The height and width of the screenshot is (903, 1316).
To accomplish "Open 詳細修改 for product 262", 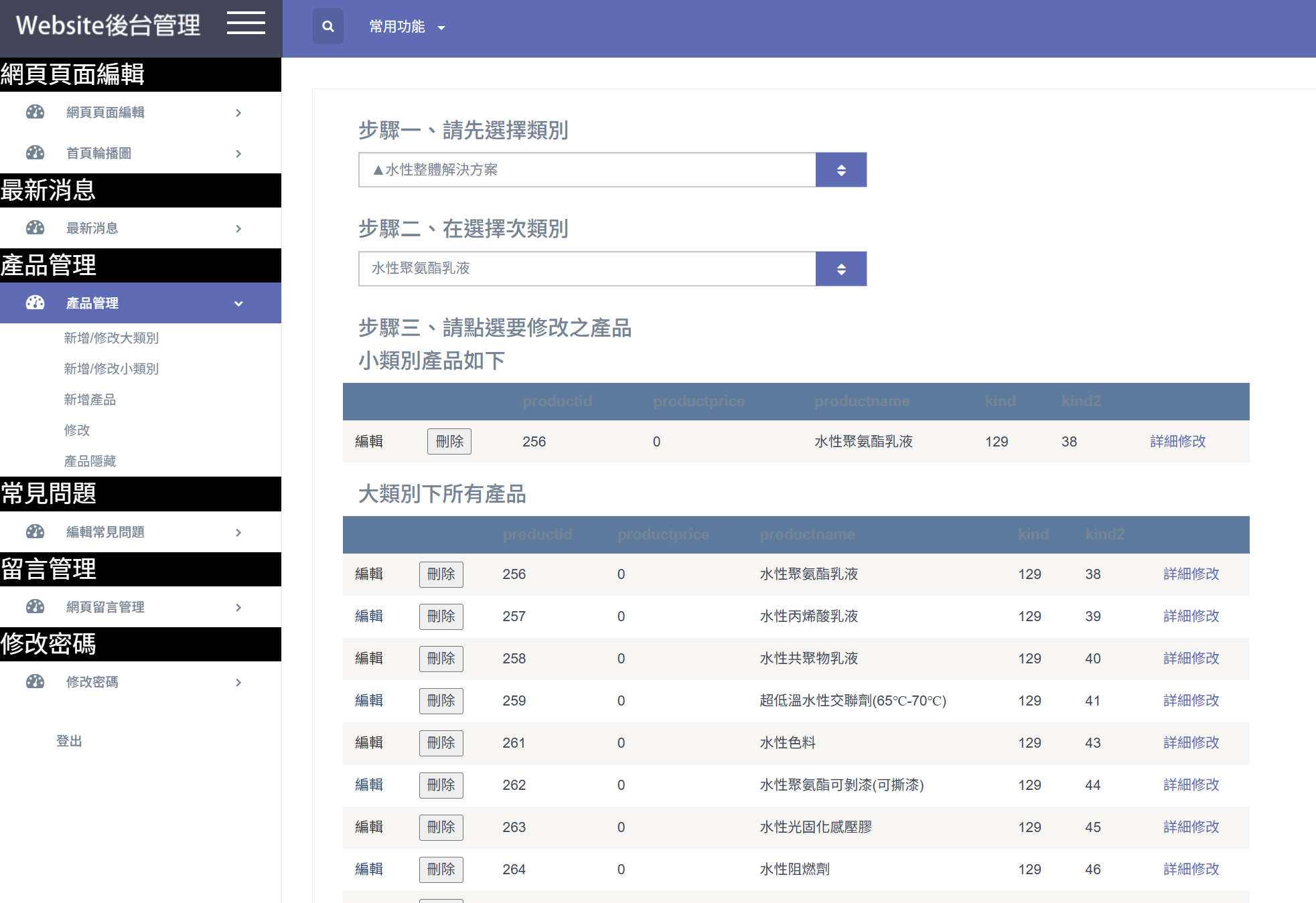I will [x=1191, y=785].
